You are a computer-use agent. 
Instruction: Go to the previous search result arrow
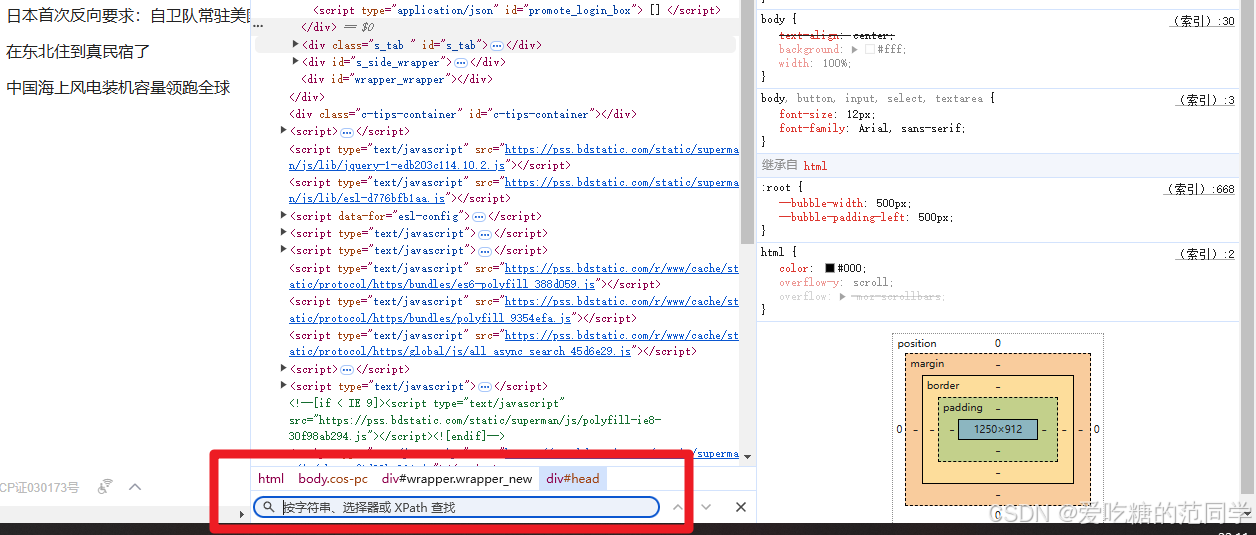(x=678, y=507)
